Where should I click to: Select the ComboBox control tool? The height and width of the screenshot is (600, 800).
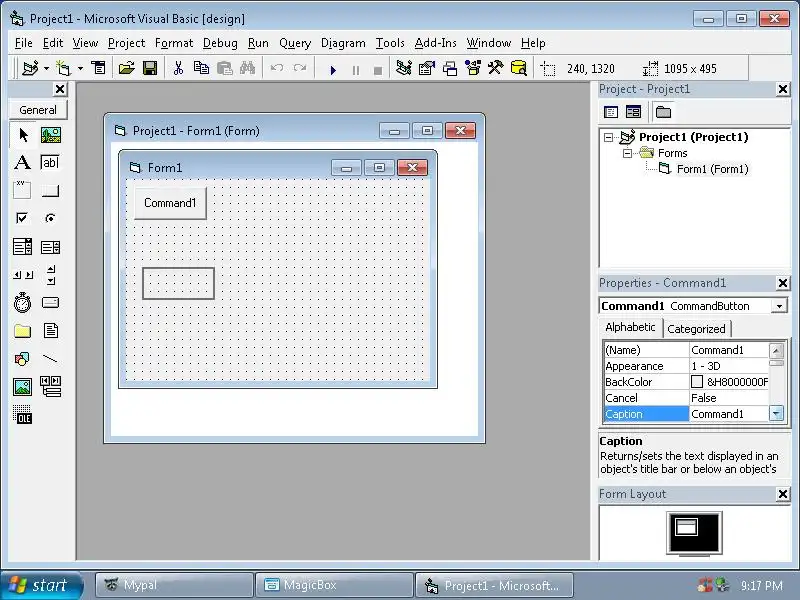pyautogui.click(x=22, y=247)
